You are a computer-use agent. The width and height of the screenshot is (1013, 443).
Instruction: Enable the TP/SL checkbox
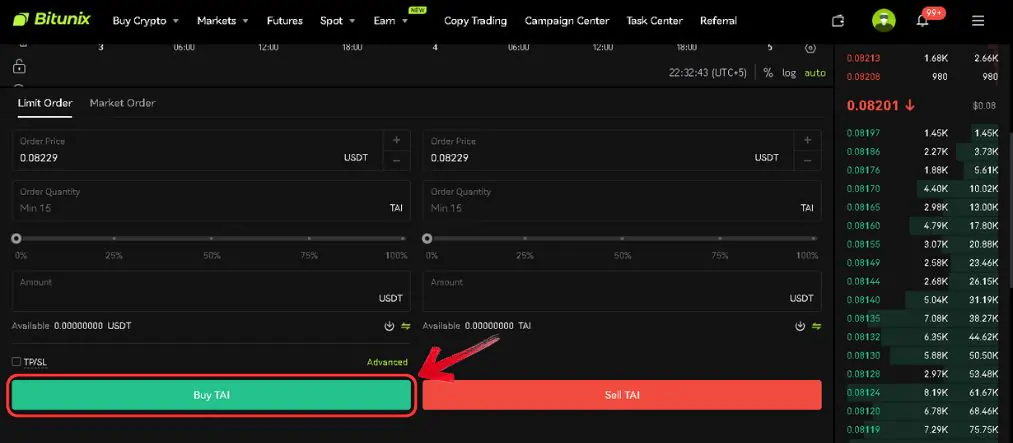point(16,362)
